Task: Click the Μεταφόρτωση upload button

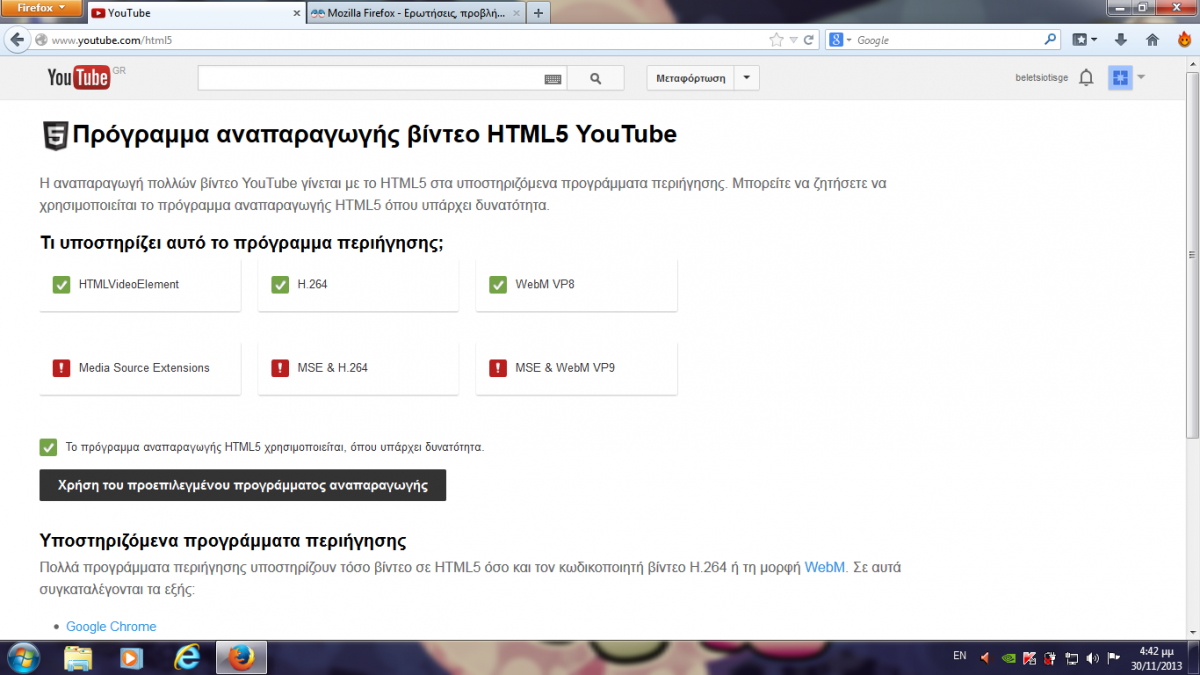Action: 691,78
